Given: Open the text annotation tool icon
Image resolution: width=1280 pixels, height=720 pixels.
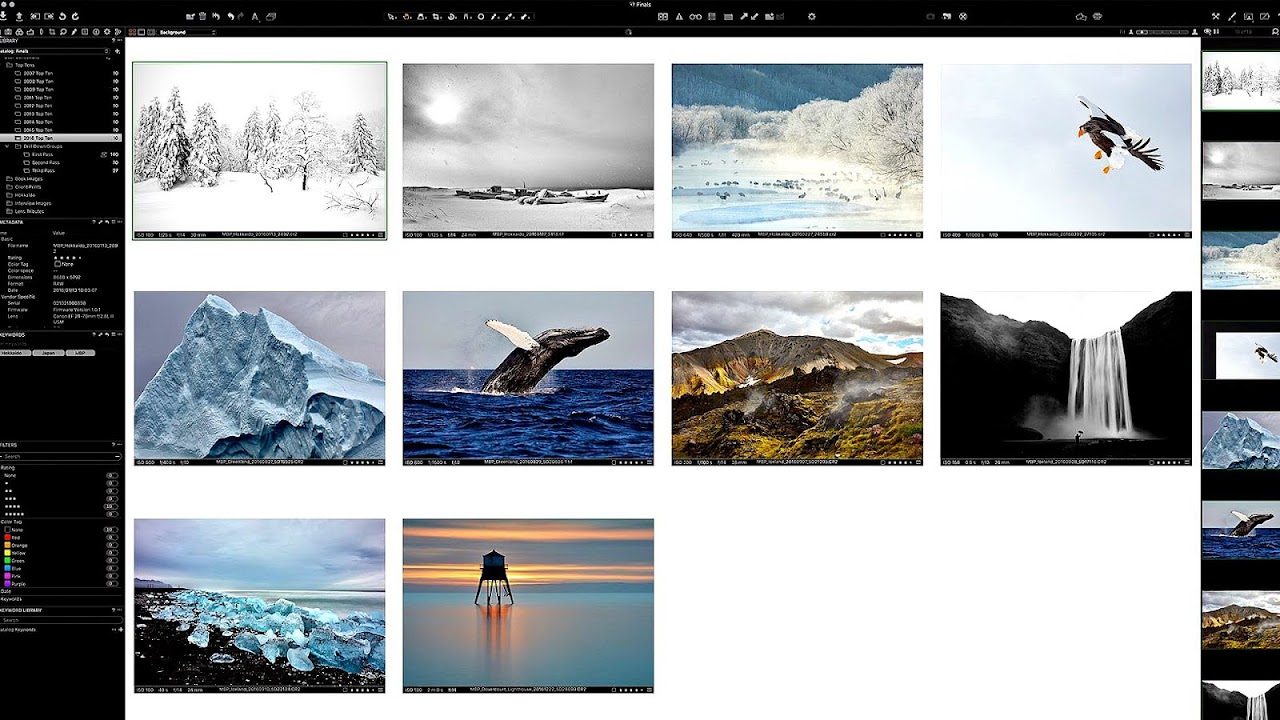Looking at the screenshot, I should pyautogui.click(x=255, y=17).
